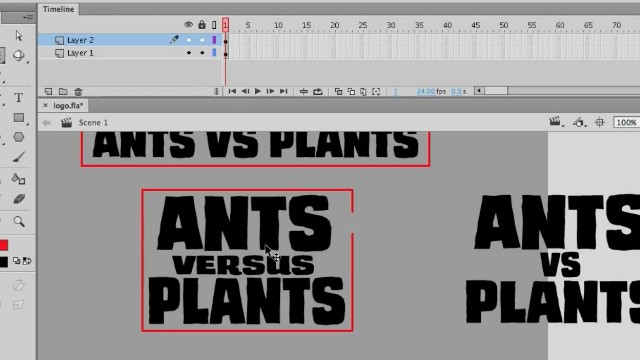
Task: Enable onion skin outlines
Action: point(351,91)
